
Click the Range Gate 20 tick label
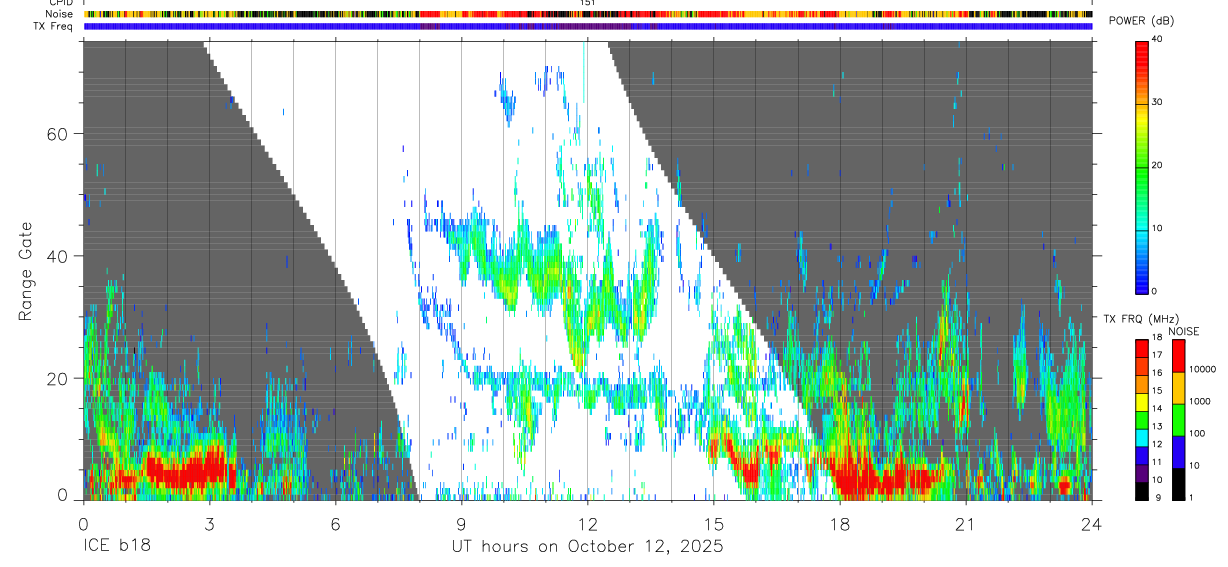tap(56, 378)
